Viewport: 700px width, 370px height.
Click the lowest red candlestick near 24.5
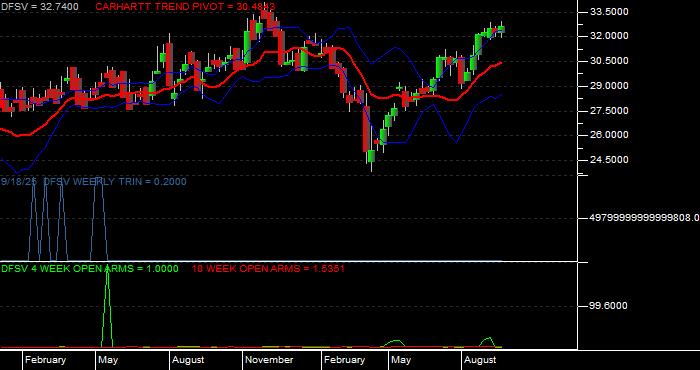[366, 129]
